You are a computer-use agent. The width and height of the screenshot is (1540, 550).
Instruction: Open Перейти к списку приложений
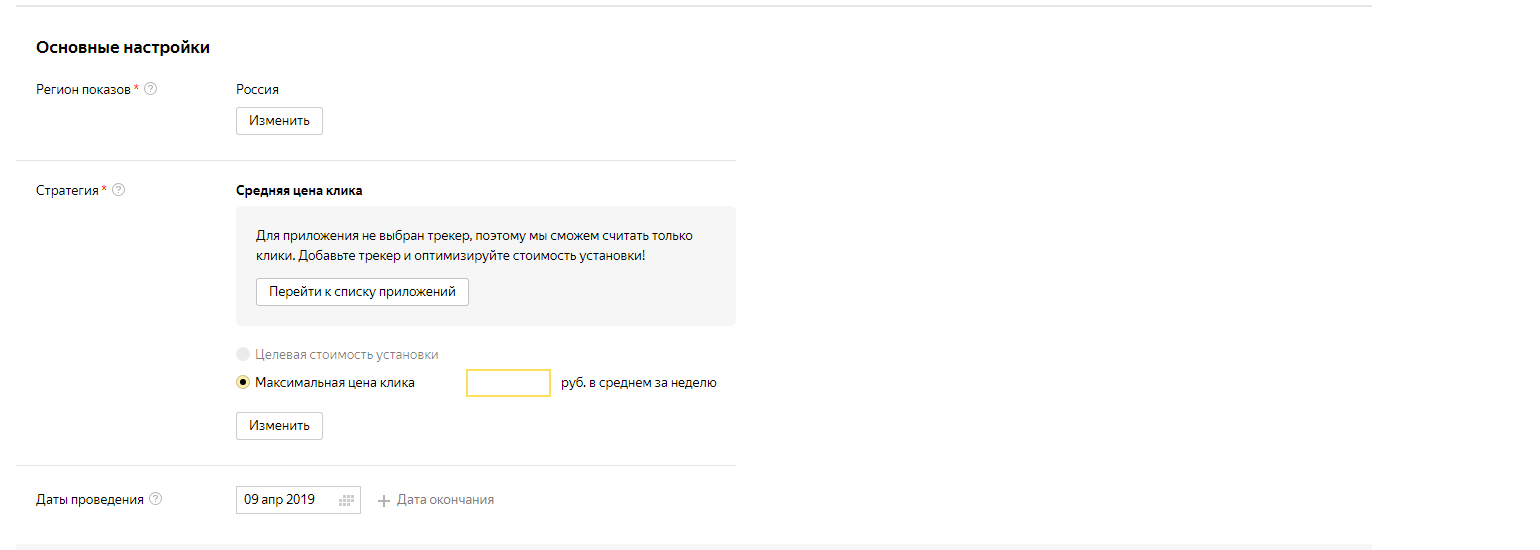[x=362, y=292]
